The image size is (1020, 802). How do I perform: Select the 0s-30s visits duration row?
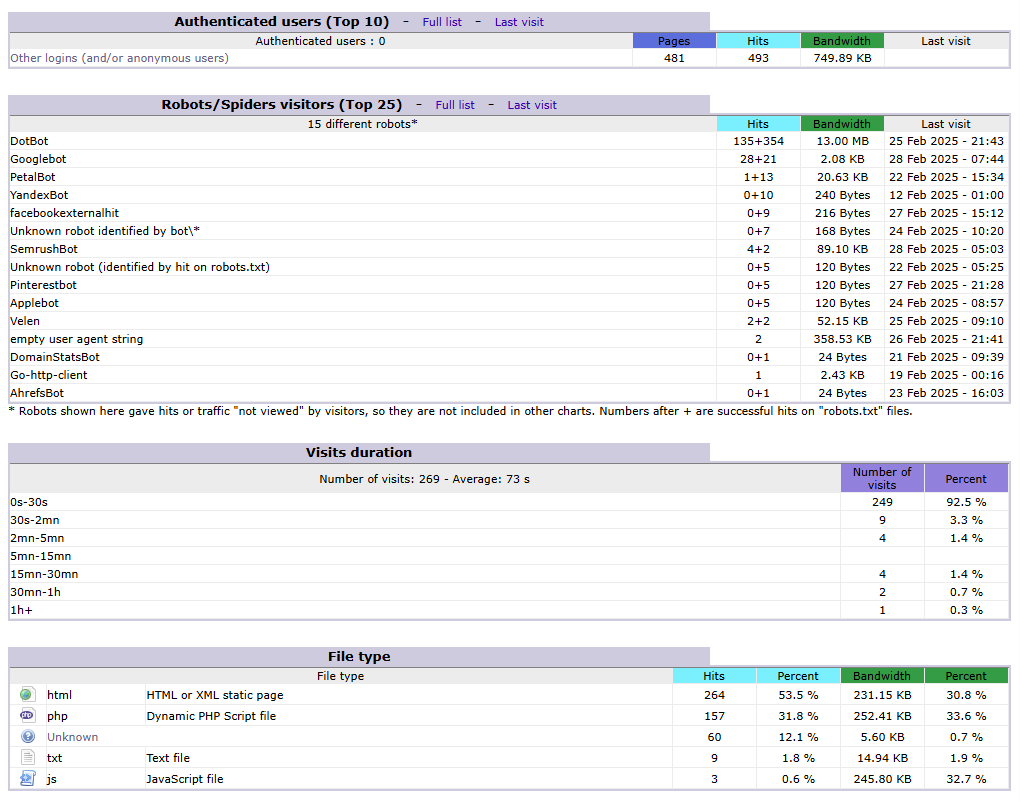(x=29, y=502)
